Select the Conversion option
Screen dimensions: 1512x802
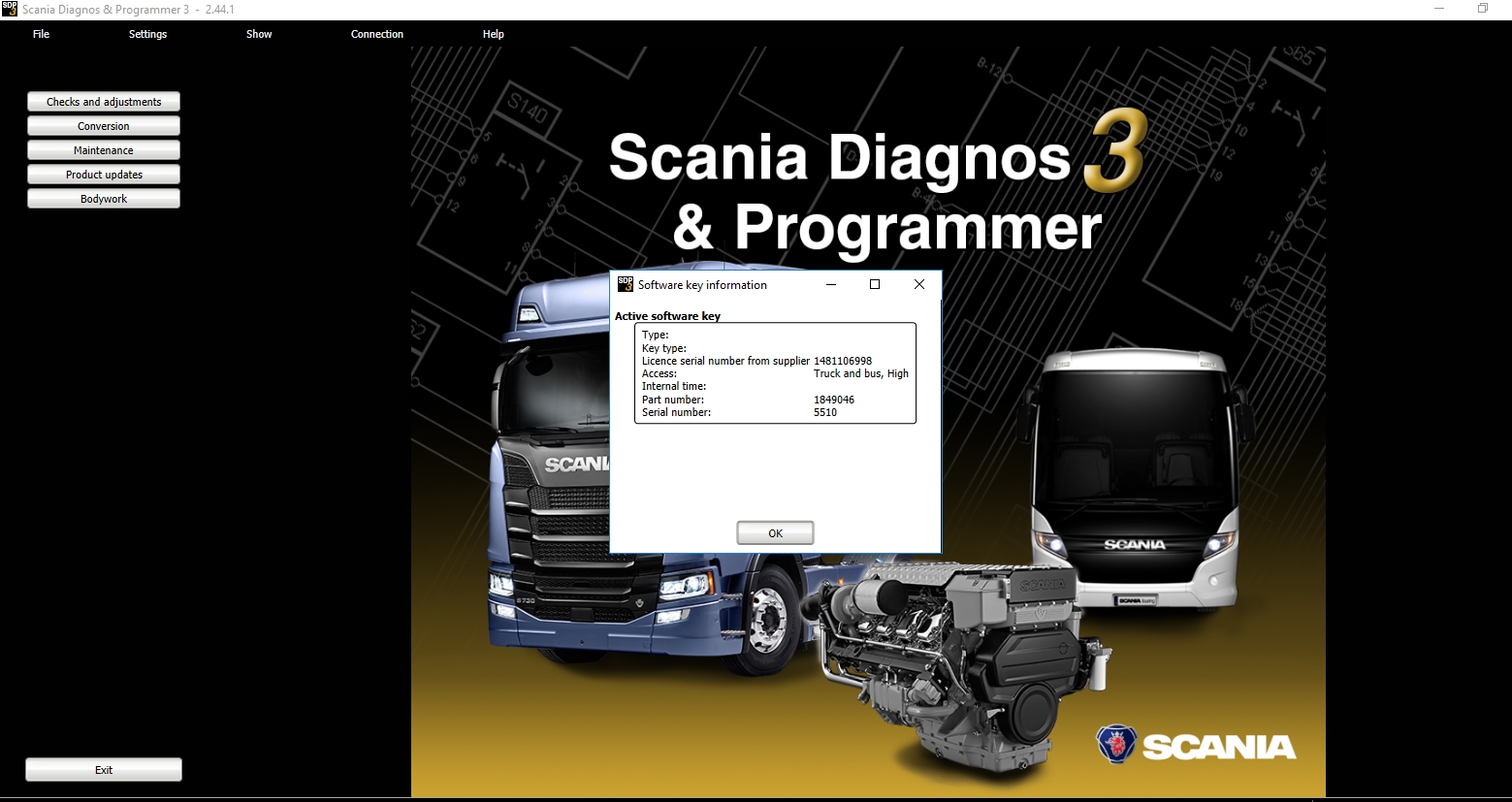coord(103,125)
